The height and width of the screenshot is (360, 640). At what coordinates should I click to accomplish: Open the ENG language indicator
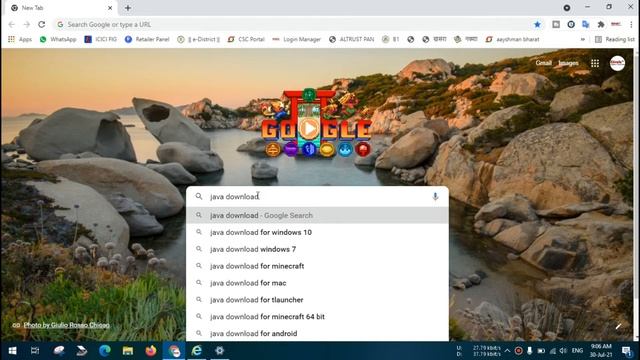coord(577,351)
